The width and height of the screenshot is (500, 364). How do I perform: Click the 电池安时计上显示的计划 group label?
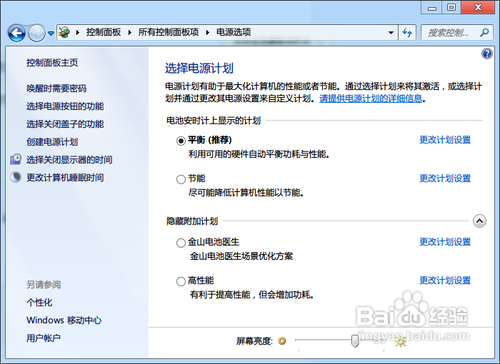213,120
